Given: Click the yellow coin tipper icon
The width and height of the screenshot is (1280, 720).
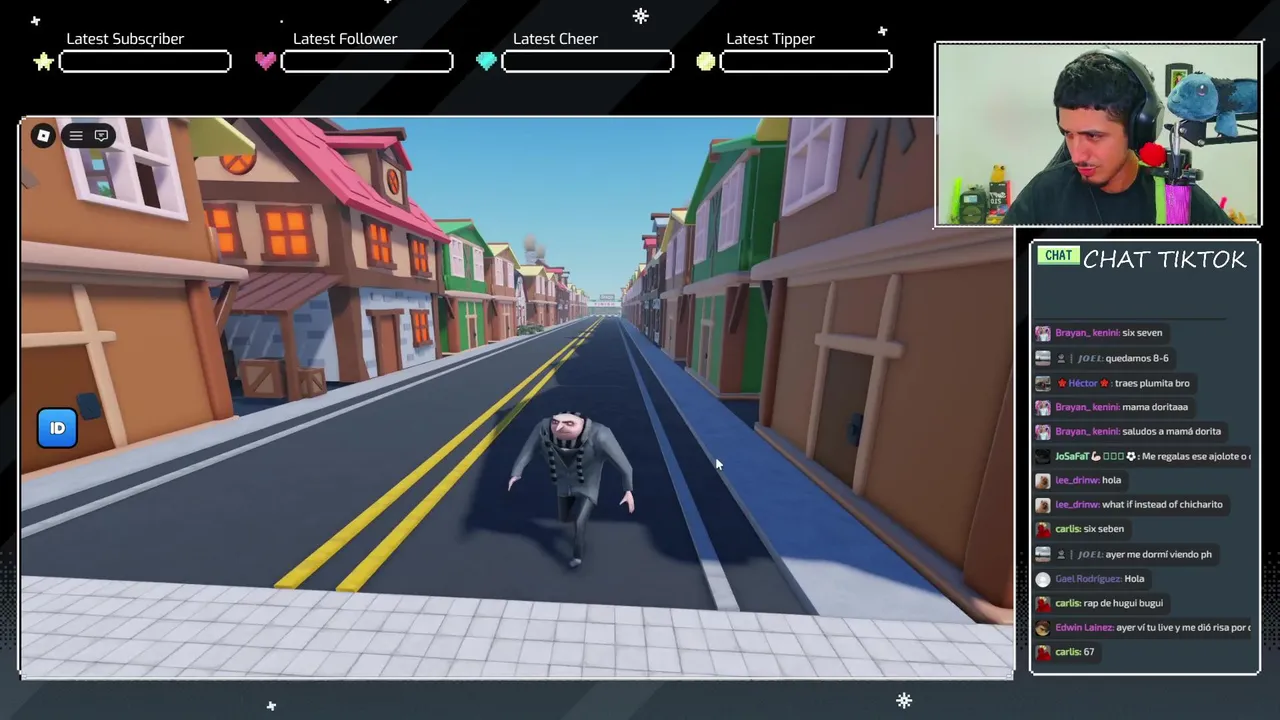Looking at the screenshot, I should [706, 62].
